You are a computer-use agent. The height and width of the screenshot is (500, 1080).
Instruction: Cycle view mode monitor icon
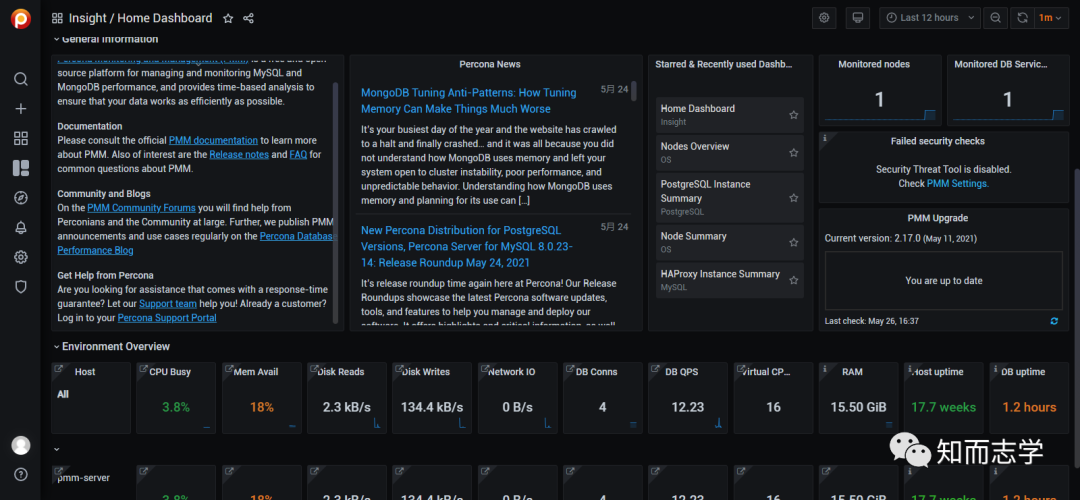tap(858, 18)
